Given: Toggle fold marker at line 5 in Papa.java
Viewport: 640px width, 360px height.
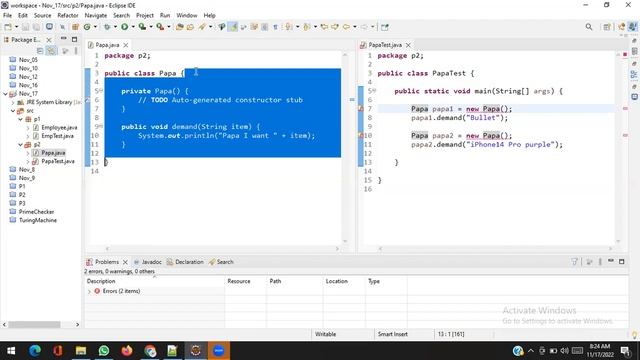Looking at the screenshot, I should pyautogui.click(x=100, y=91).
